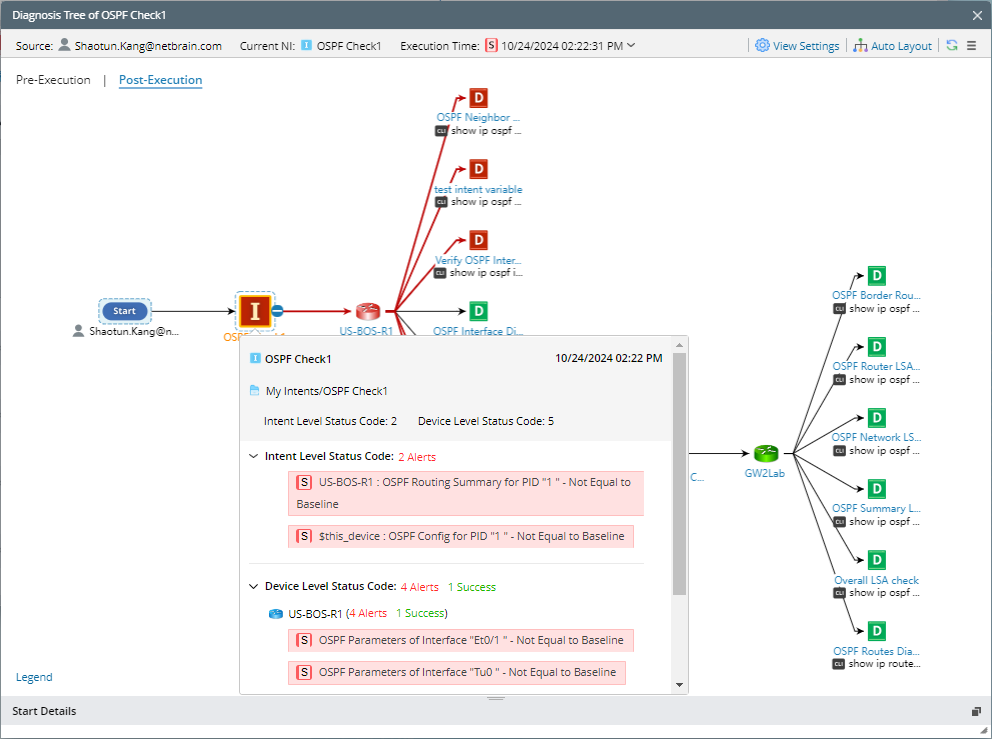Click the GW2Lab router icon
992x739 pixels.
[766, 453]
